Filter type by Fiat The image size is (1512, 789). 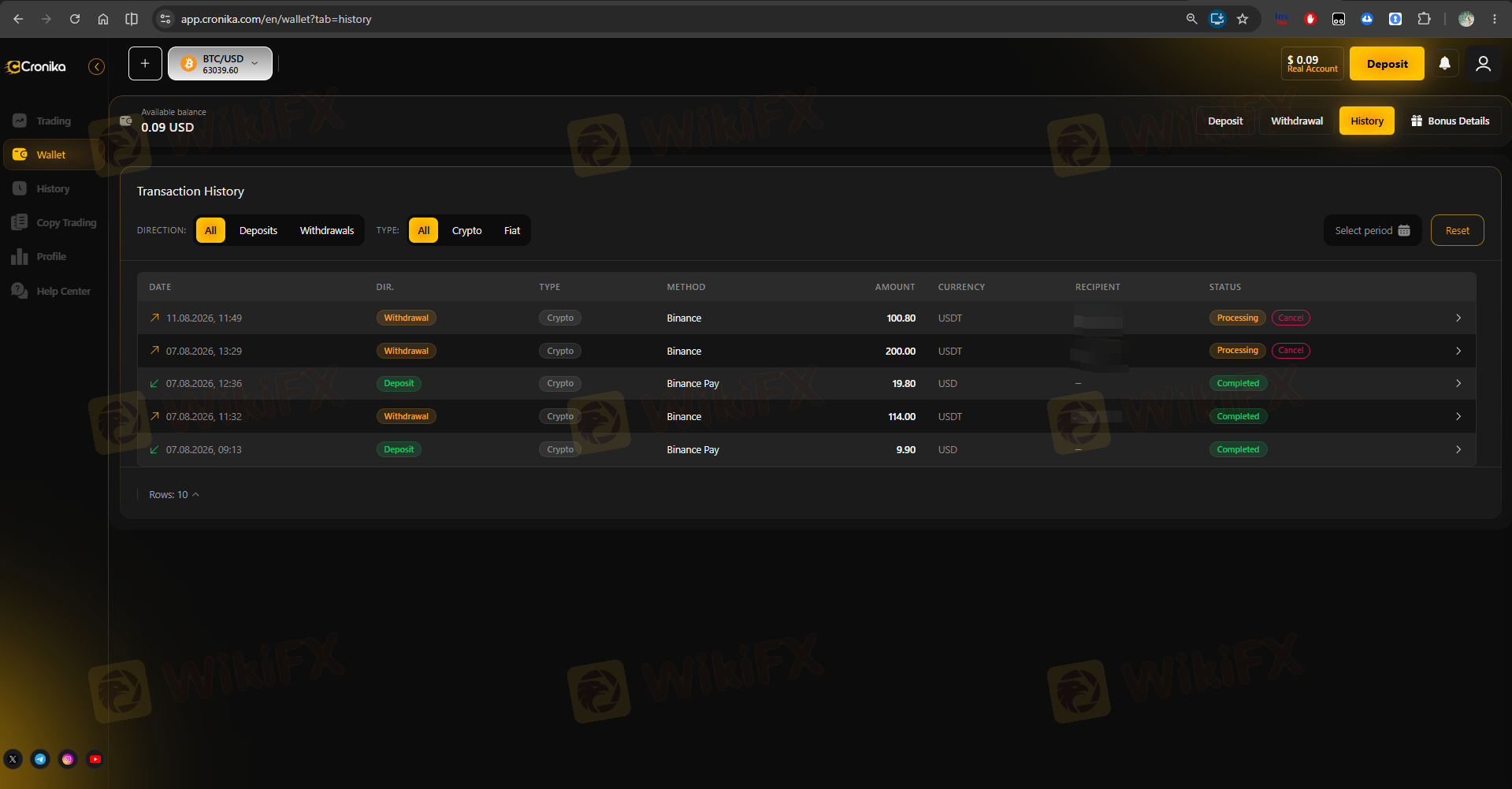tap(512, 230)
